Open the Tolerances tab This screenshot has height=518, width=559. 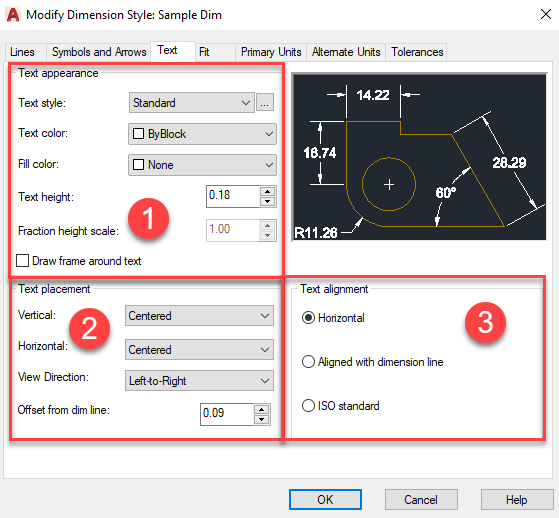click(x=417, y=52)
